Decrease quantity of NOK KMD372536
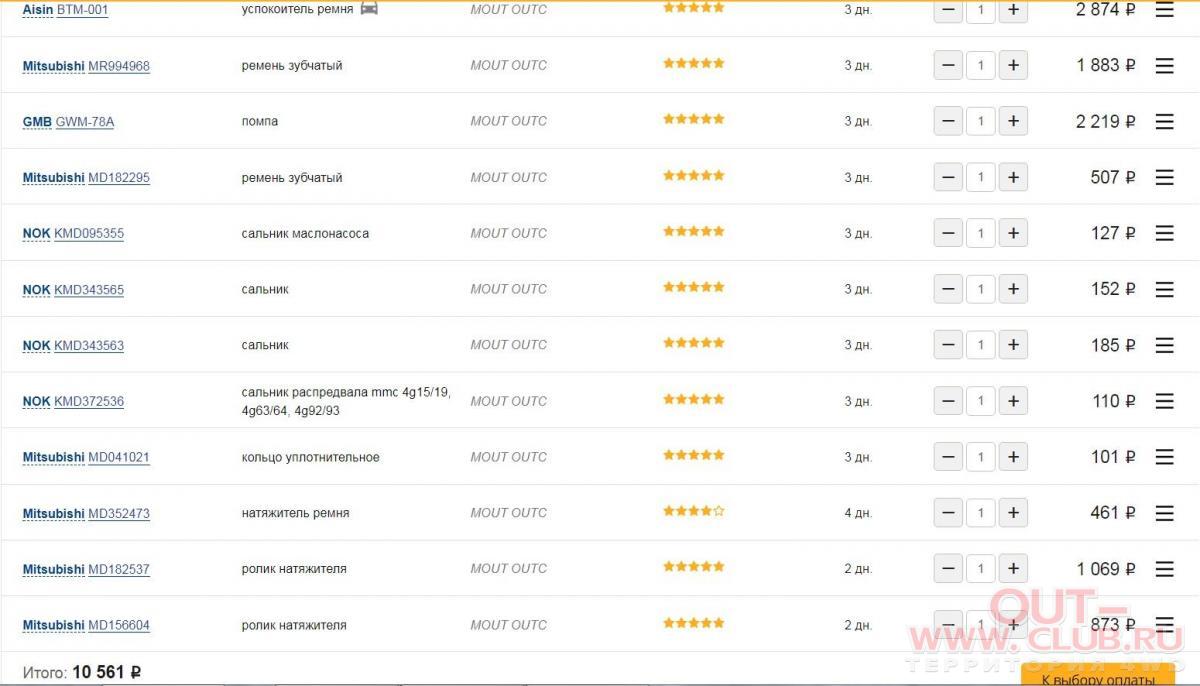The image size is (1200, 686). [x=948, y=401]
